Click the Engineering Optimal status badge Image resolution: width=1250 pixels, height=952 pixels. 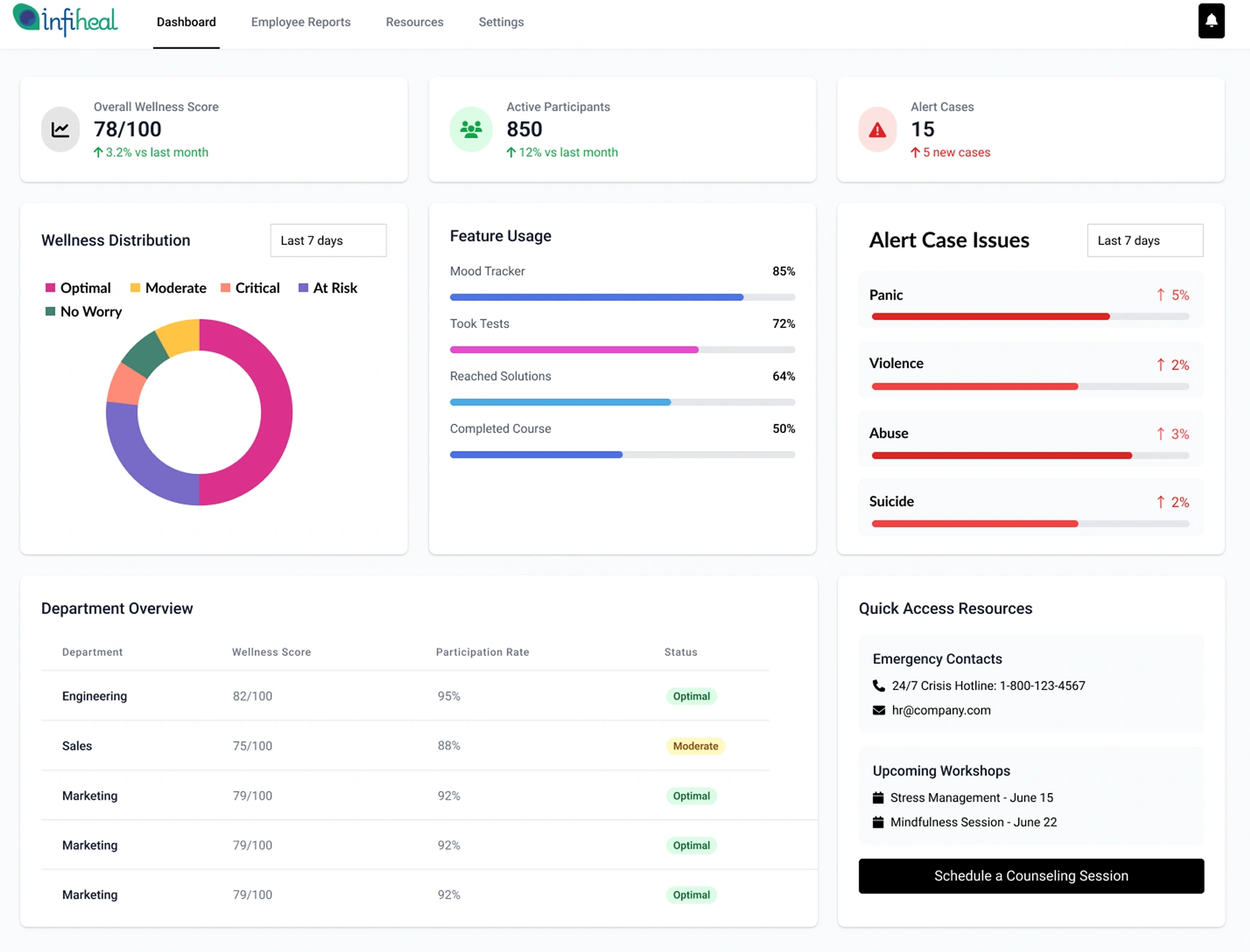[691, 696]
